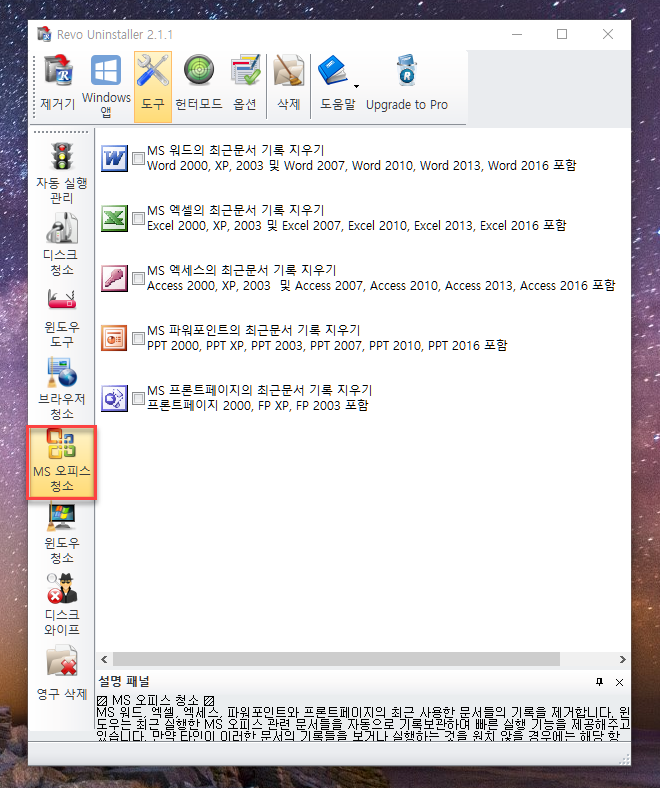660x788 pixels.
Task: Close the 설명 패널 description panel
Action: (x=619, y=682)
